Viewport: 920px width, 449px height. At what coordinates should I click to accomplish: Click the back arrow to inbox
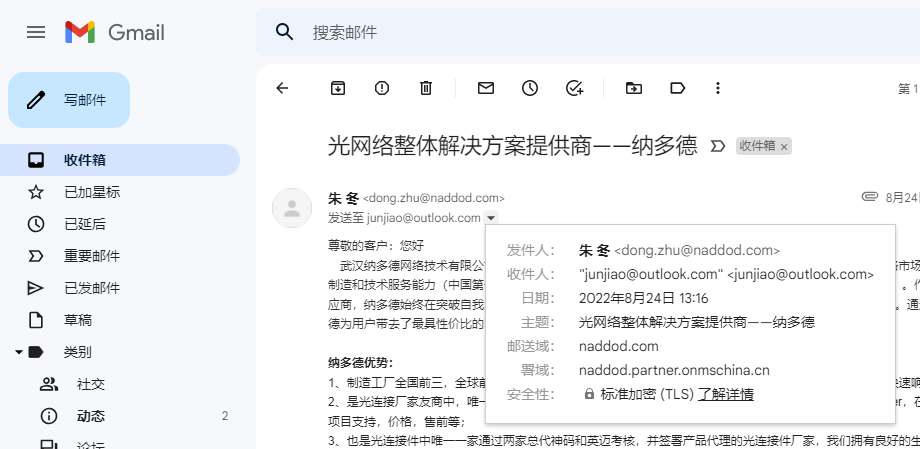click(282, 88)
